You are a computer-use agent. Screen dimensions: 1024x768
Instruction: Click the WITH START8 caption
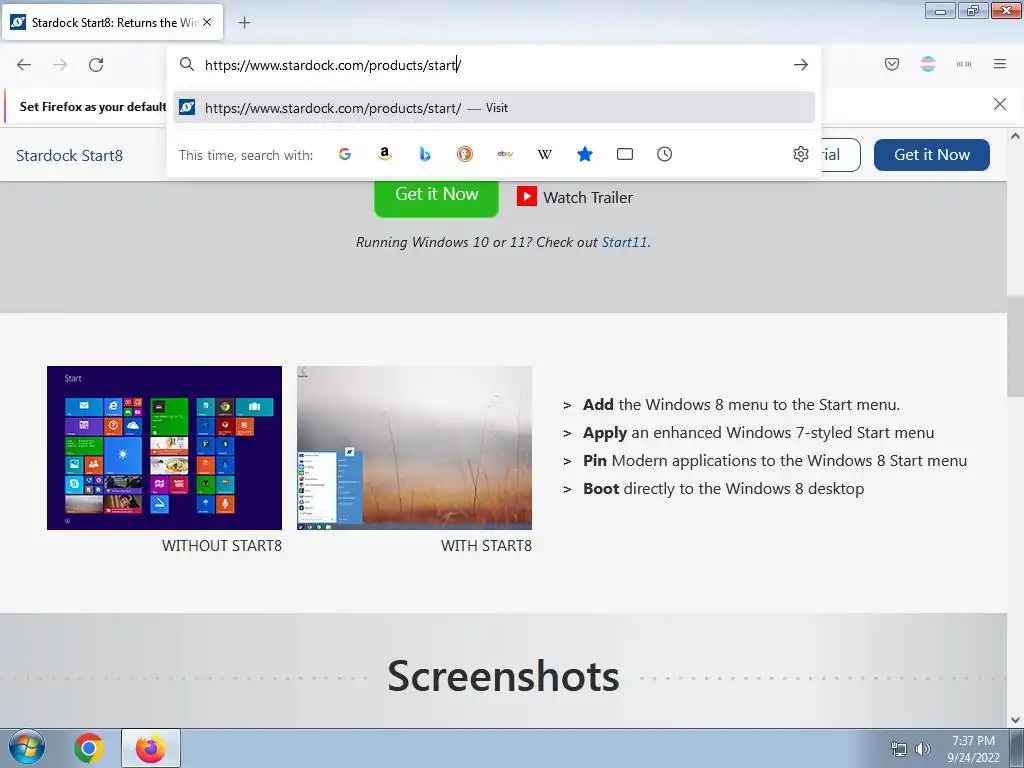487,546
